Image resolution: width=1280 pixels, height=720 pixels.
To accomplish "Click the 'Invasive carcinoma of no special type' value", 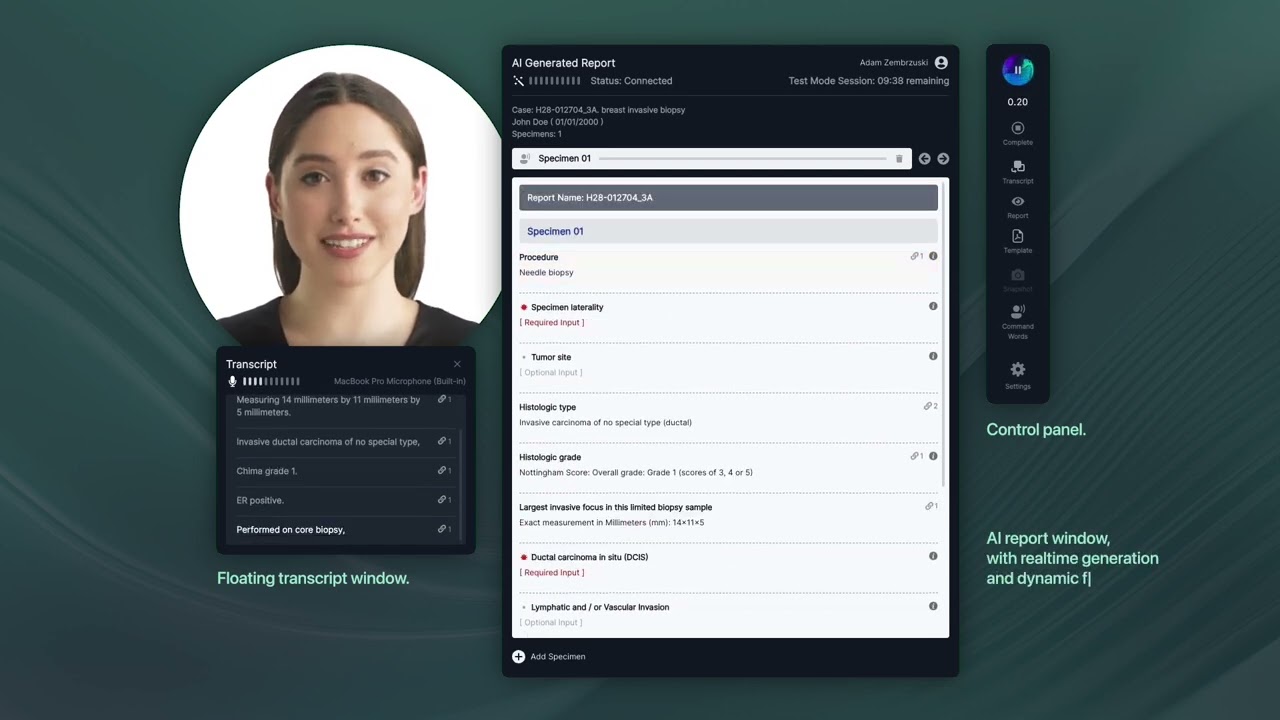I will tap(605, 423).
